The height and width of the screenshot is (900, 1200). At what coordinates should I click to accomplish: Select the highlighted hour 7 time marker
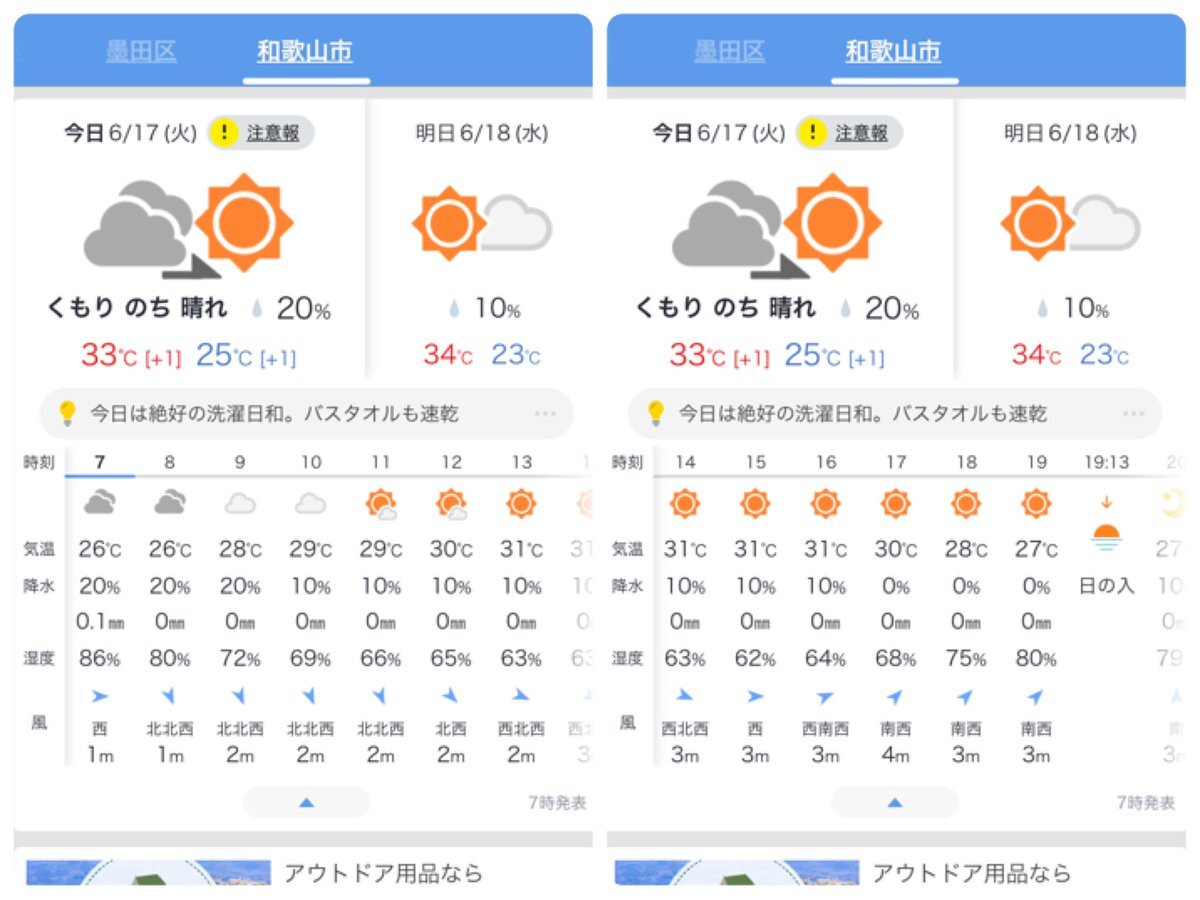100,462
